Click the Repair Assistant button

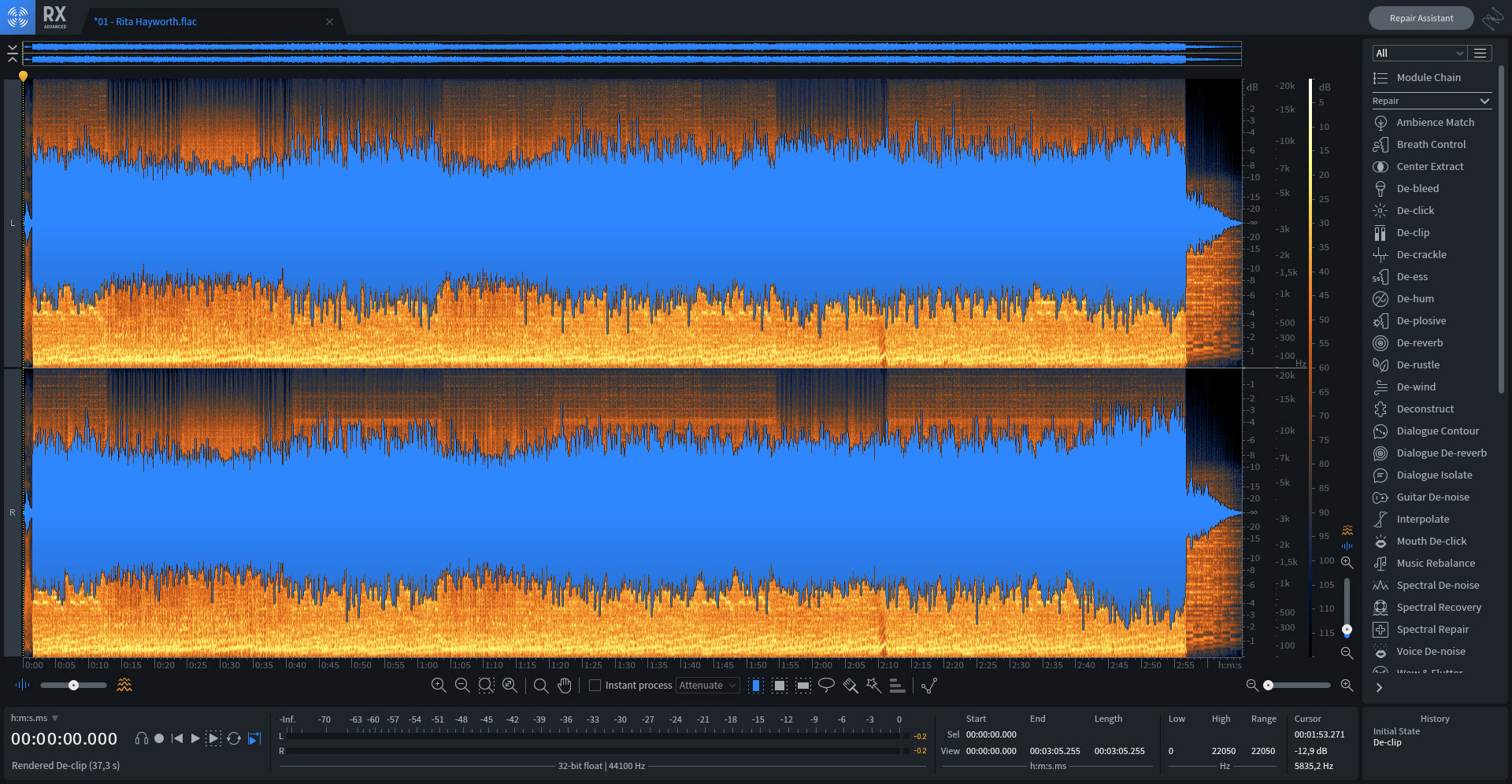(x=1421, y=18)
